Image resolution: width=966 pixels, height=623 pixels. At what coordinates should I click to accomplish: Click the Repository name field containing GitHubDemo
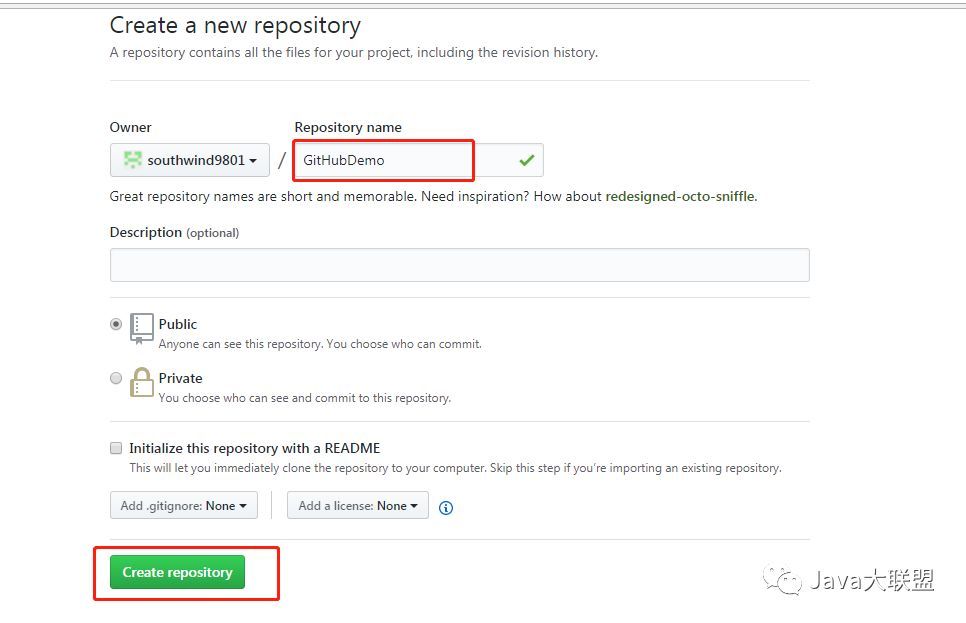[x=419, y=160]
